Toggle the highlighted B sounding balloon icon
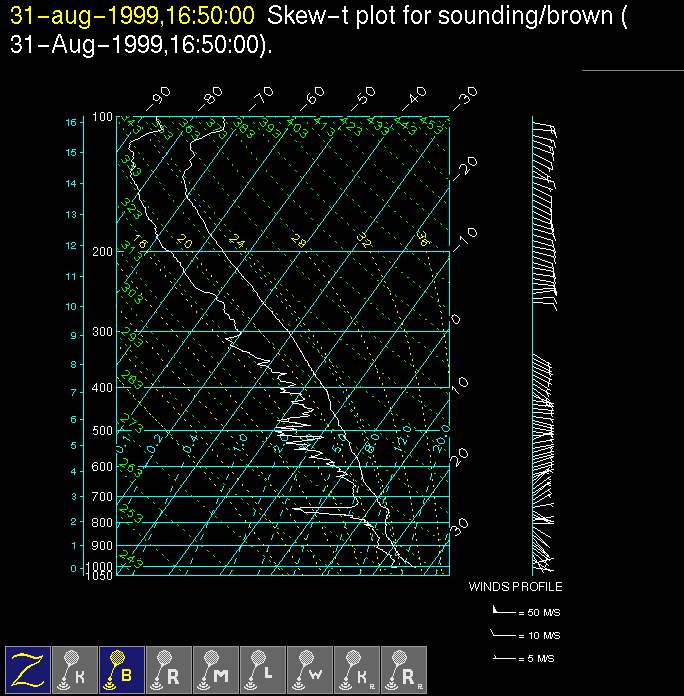The image size is (684, 696). tap(122, 669)
